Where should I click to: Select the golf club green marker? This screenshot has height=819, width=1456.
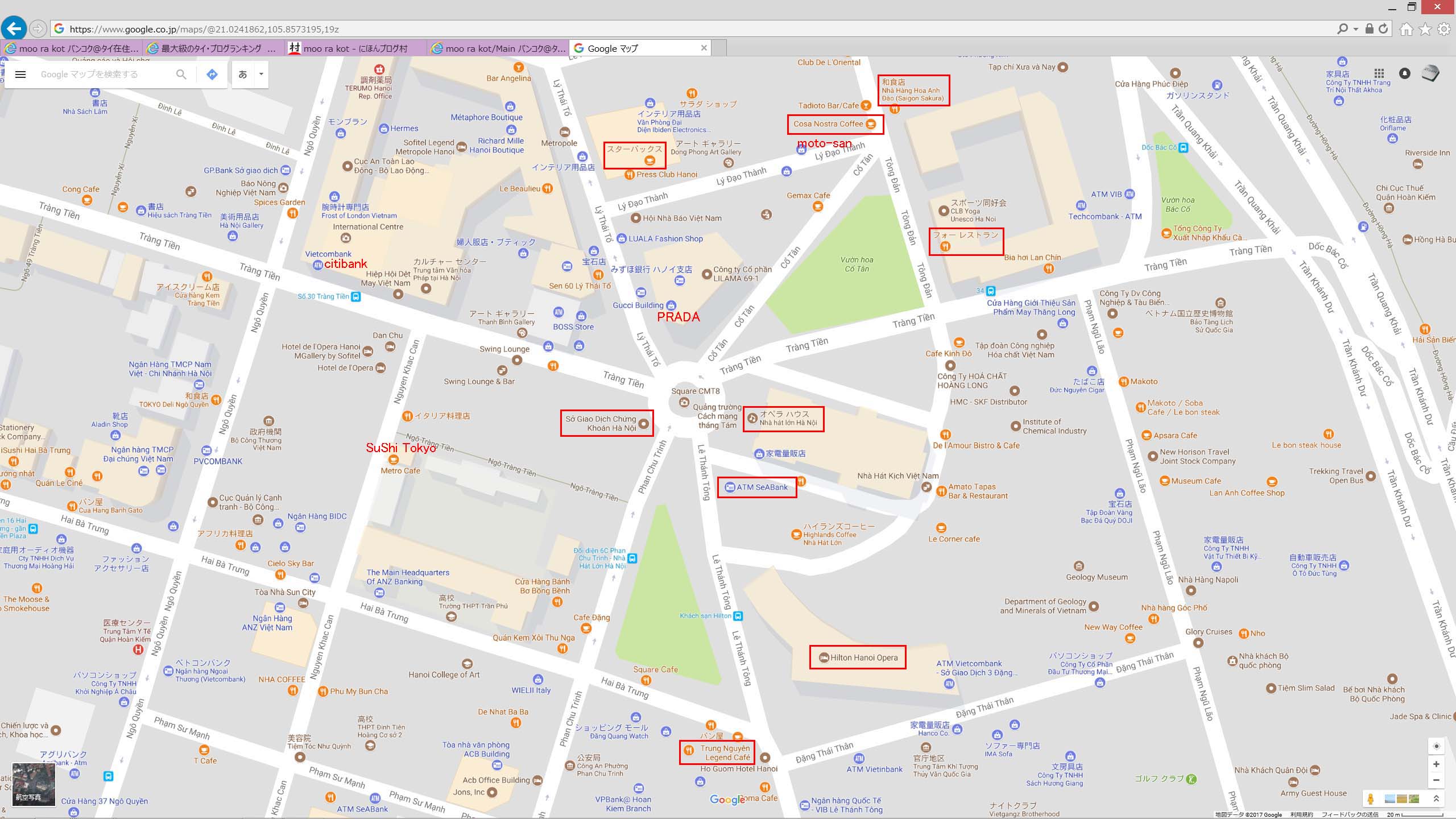(x=1192, y=779)
